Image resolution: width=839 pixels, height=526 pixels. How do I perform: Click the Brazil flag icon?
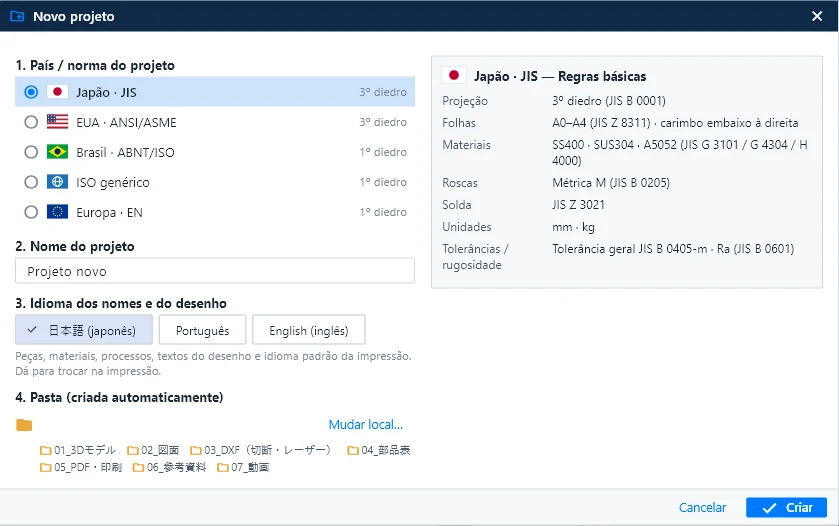(x=57, y=152)
